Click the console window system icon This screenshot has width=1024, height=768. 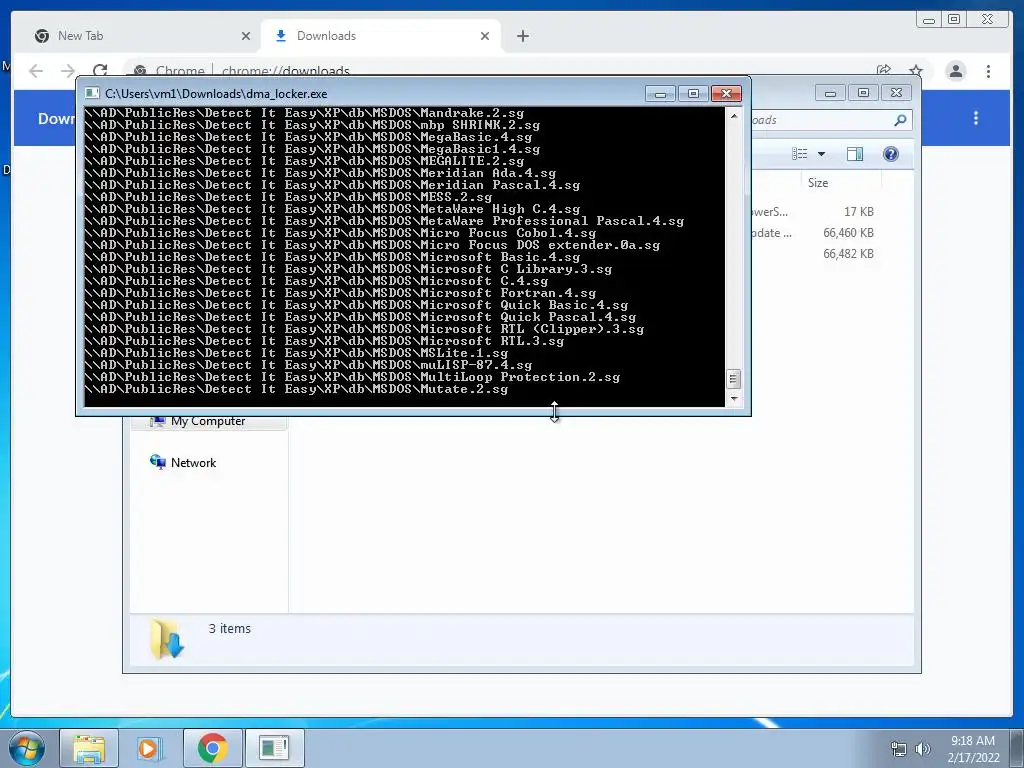click(93, 93)
